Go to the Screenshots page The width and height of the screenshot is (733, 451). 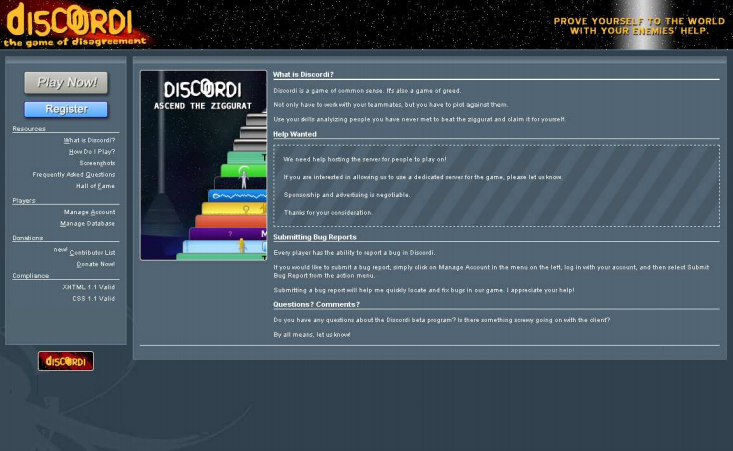click(x=97, y=163)
